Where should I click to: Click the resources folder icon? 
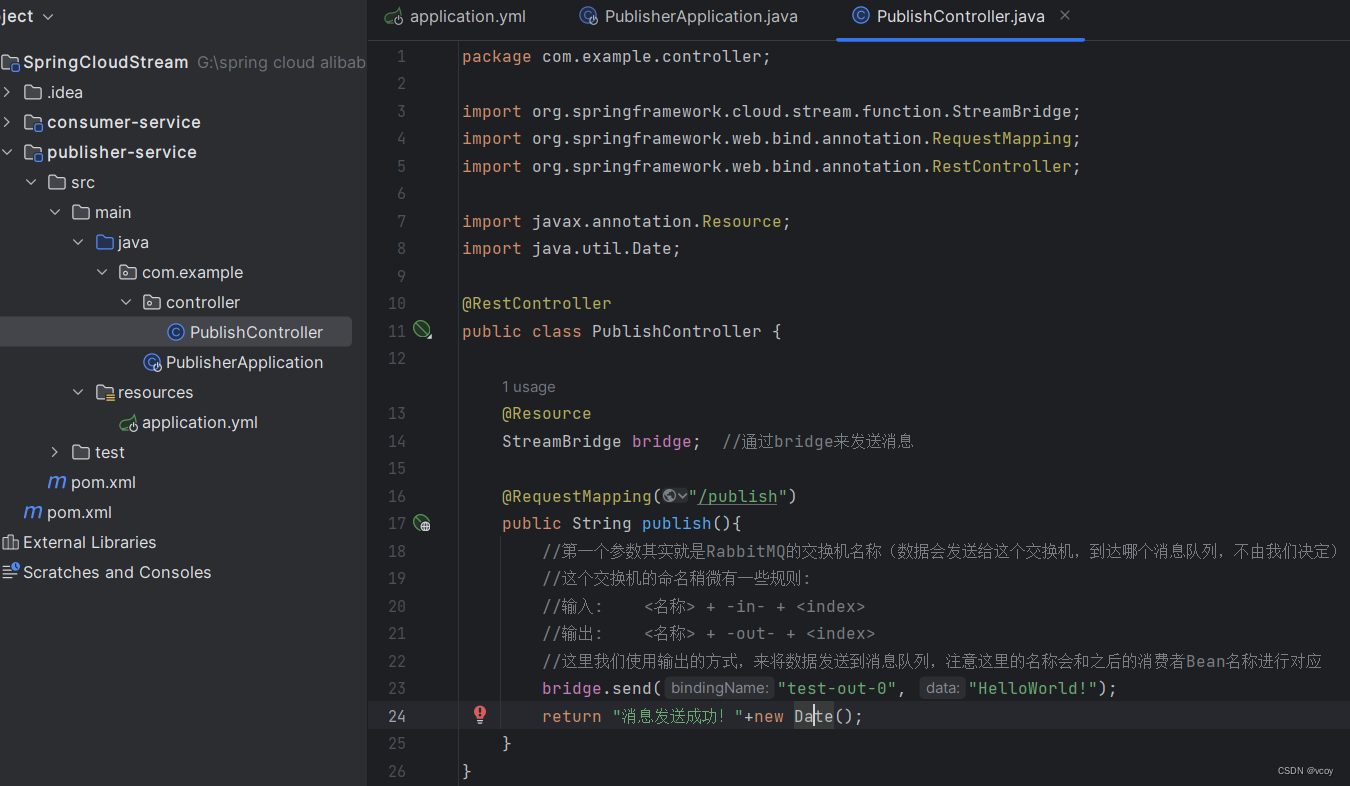tap(104, 392)
